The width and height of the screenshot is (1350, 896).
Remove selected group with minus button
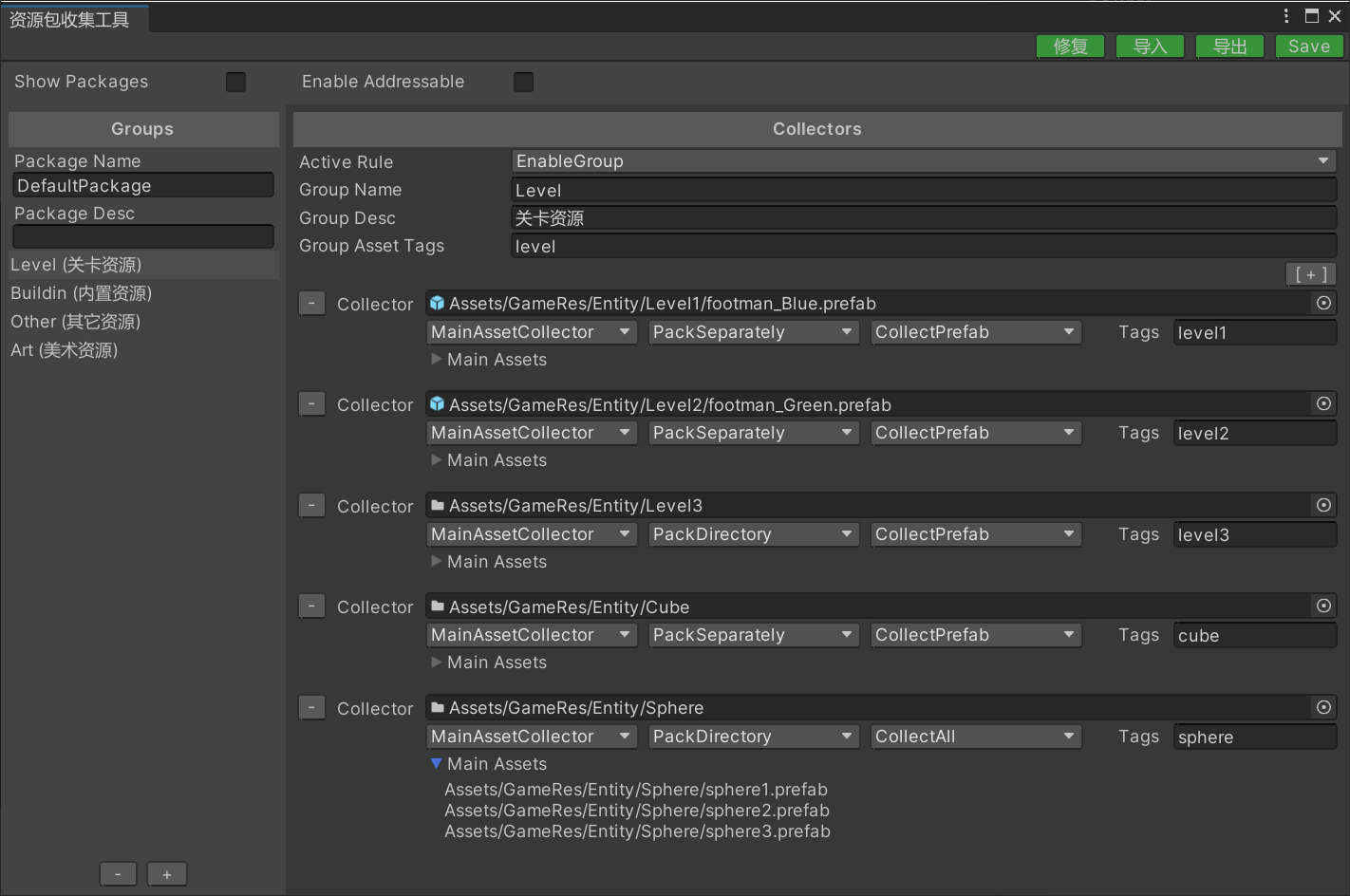118,874
